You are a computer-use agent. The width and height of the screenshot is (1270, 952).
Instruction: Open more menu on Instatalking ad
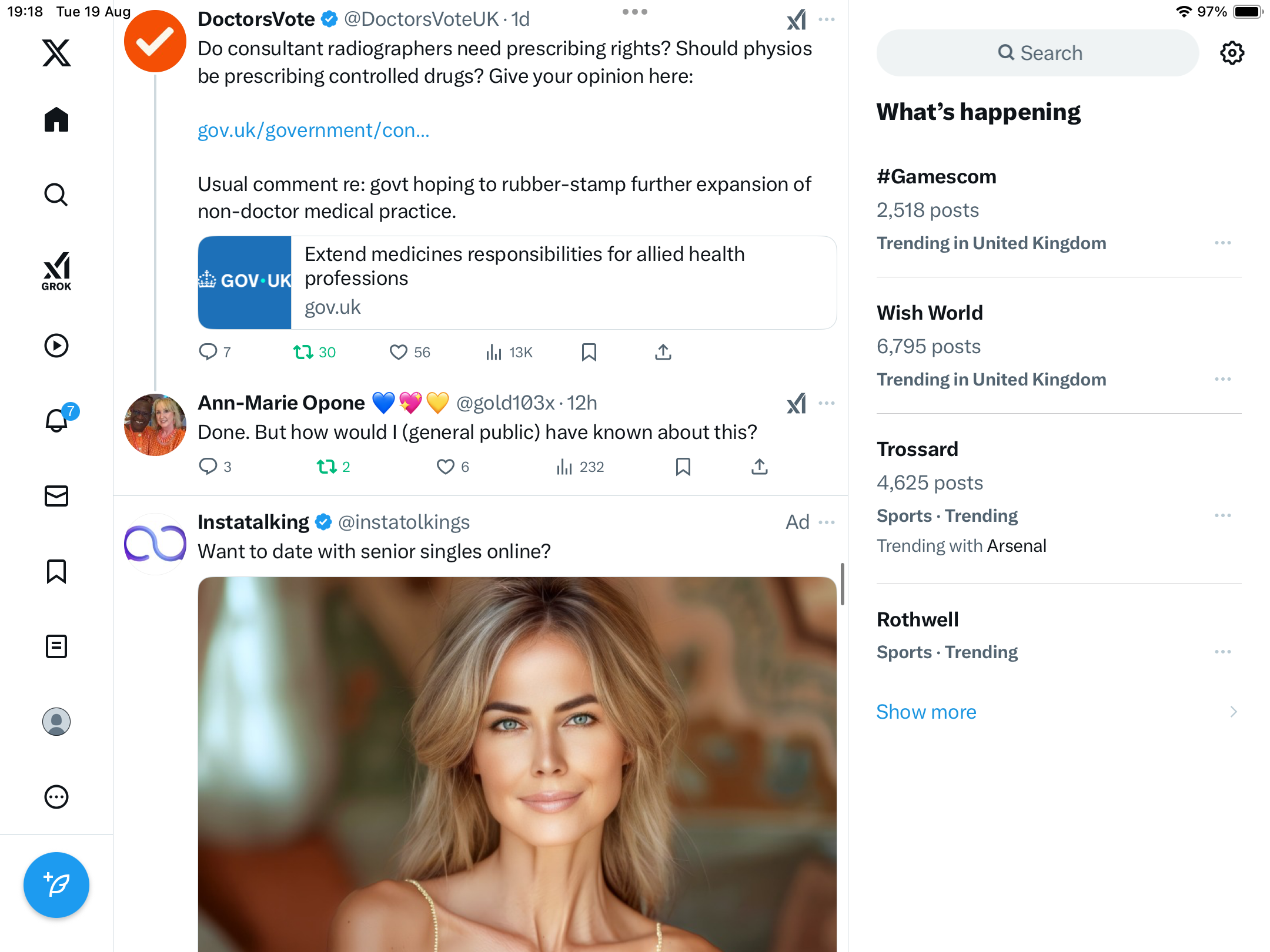(x=826, y=522)
